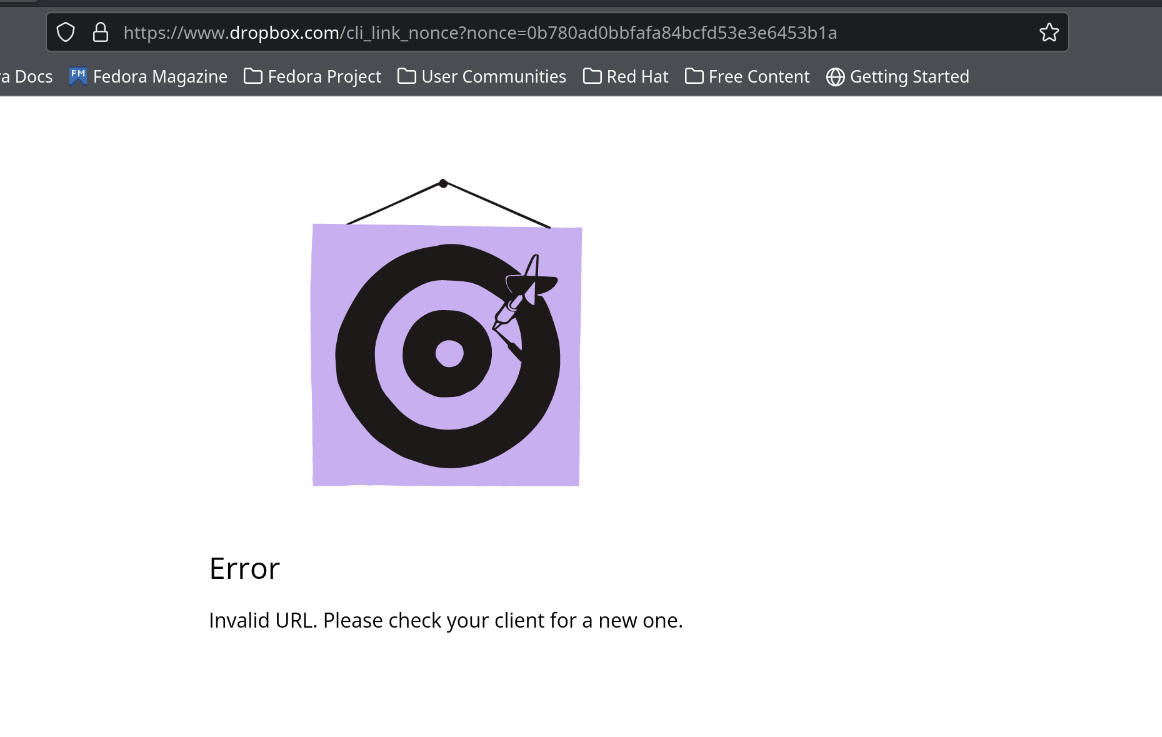Click the dartboard error illustration
1162x737 pixels.
(446, 354)
